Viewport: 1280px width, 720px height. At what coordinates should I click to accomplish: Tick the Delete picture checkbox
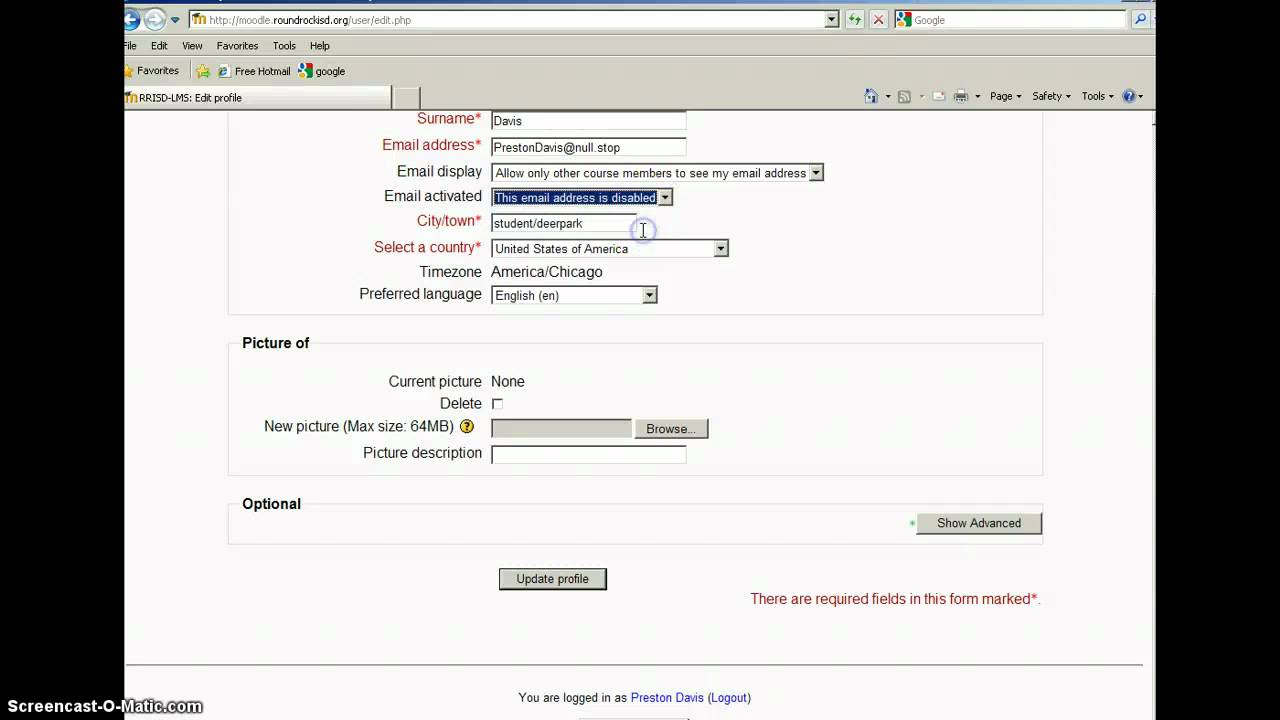click(x=497, y=404)
